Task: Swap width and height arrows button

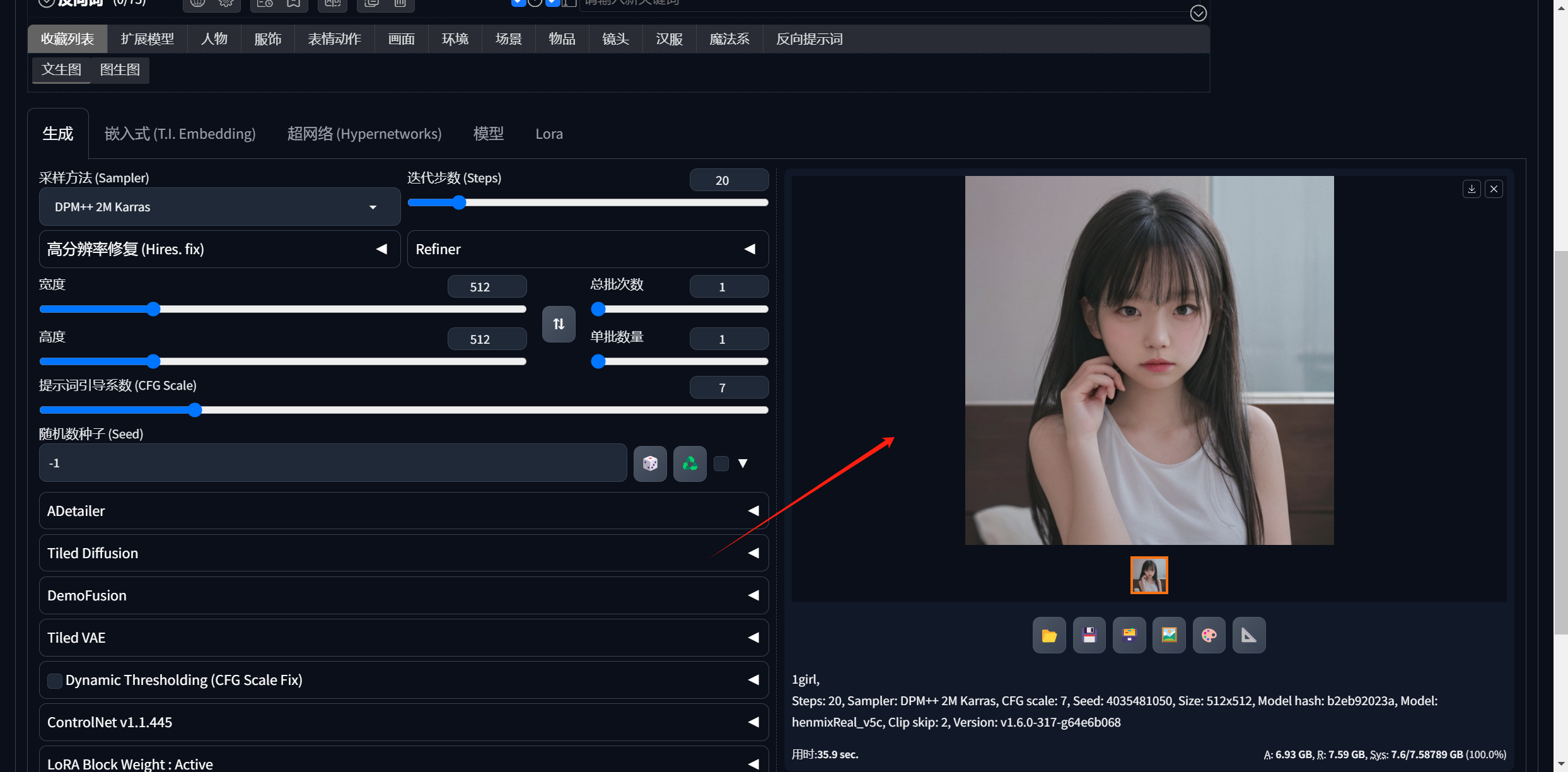Action: 559,324
